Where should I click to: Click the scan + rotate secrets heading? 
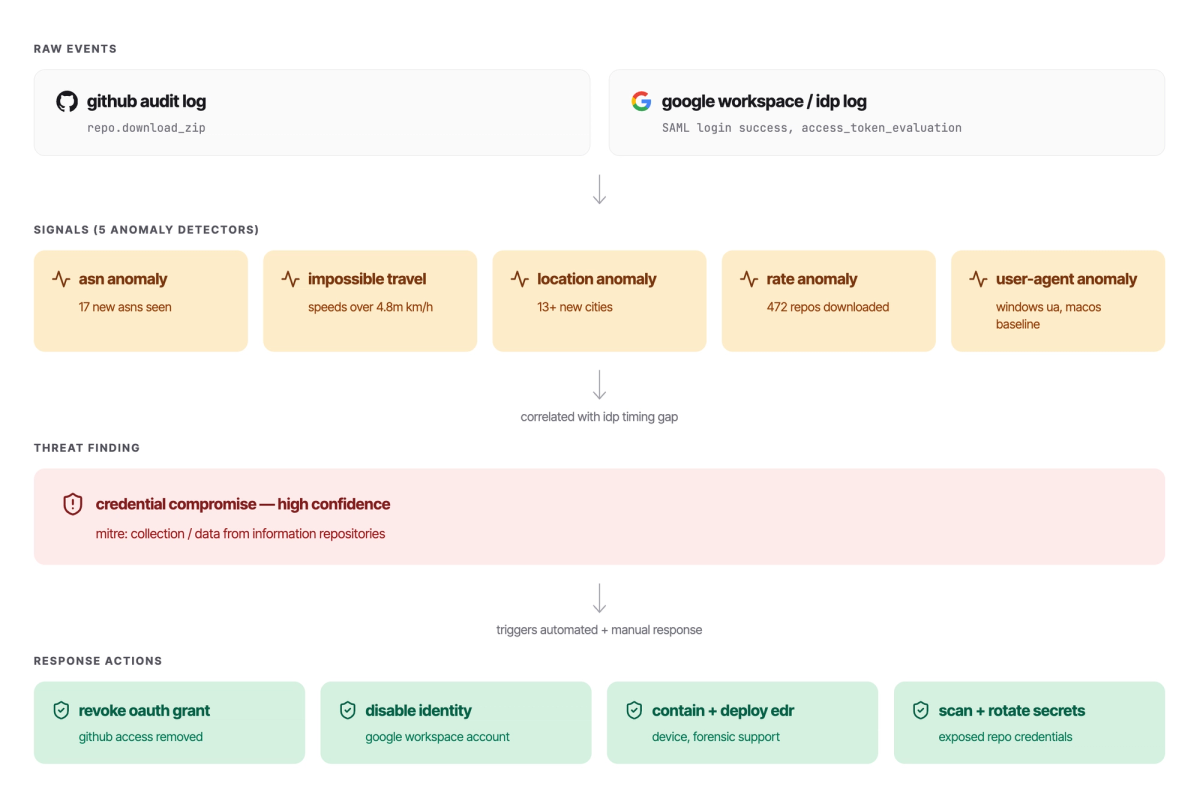coord(1012,710)
